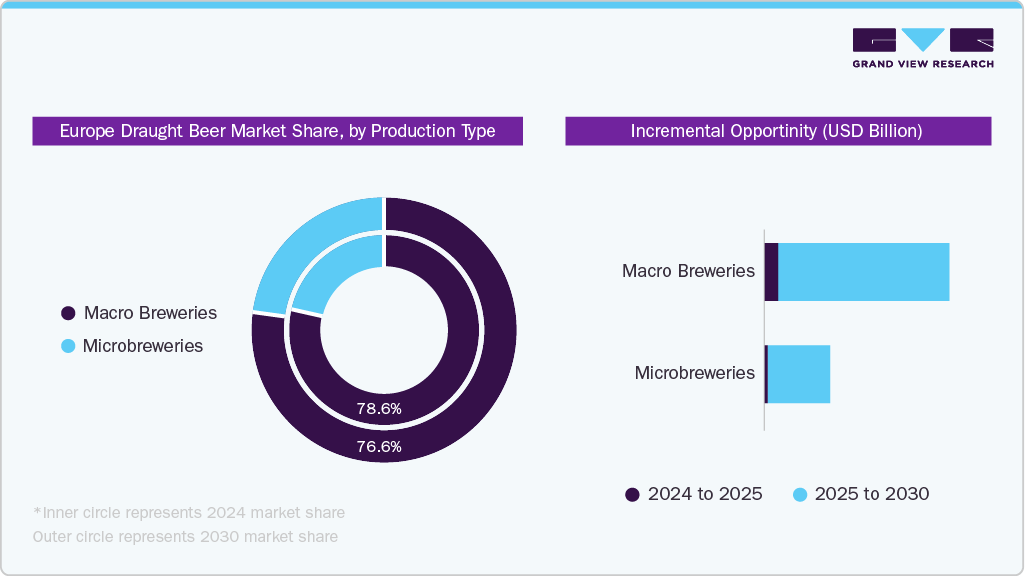Click the 76.6% outer ring label

(x=380, y=447)
